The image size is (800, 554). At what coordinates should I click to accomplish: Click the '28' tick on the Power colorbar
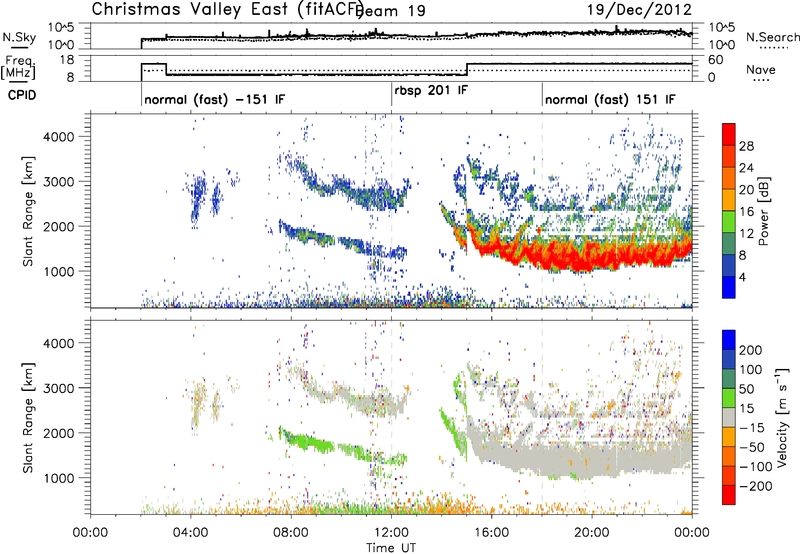click(746, 146)
